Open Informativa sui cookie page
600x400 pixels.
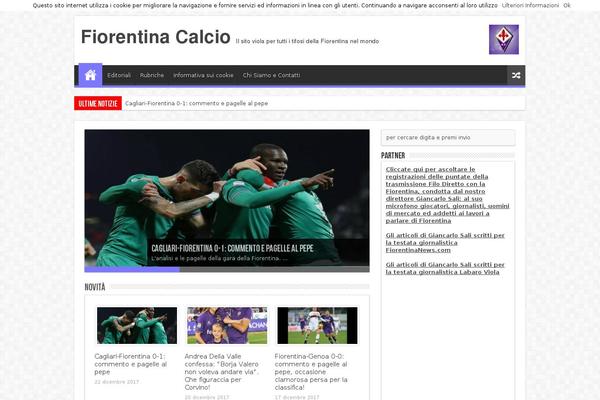click(x=203, y=75)
